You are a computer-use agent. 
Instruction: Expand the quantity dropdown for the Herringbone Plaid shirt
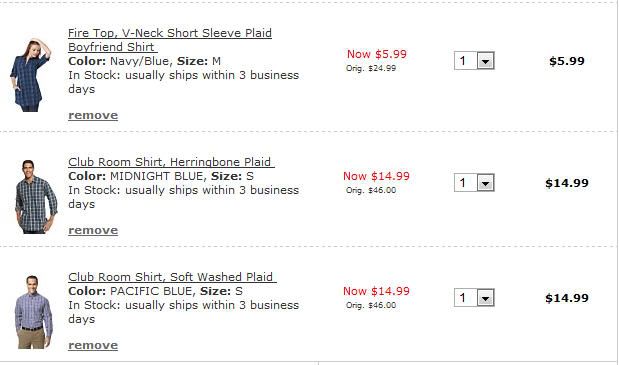coord(486,183)
